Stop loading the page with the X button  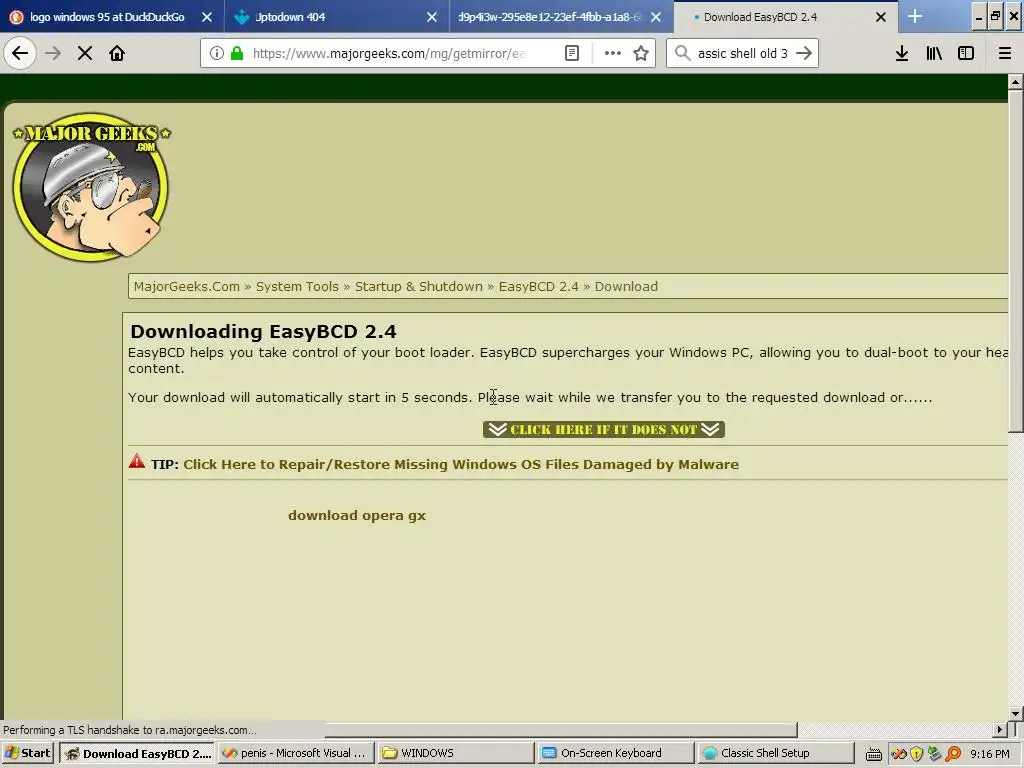click(x=85, y=53)
